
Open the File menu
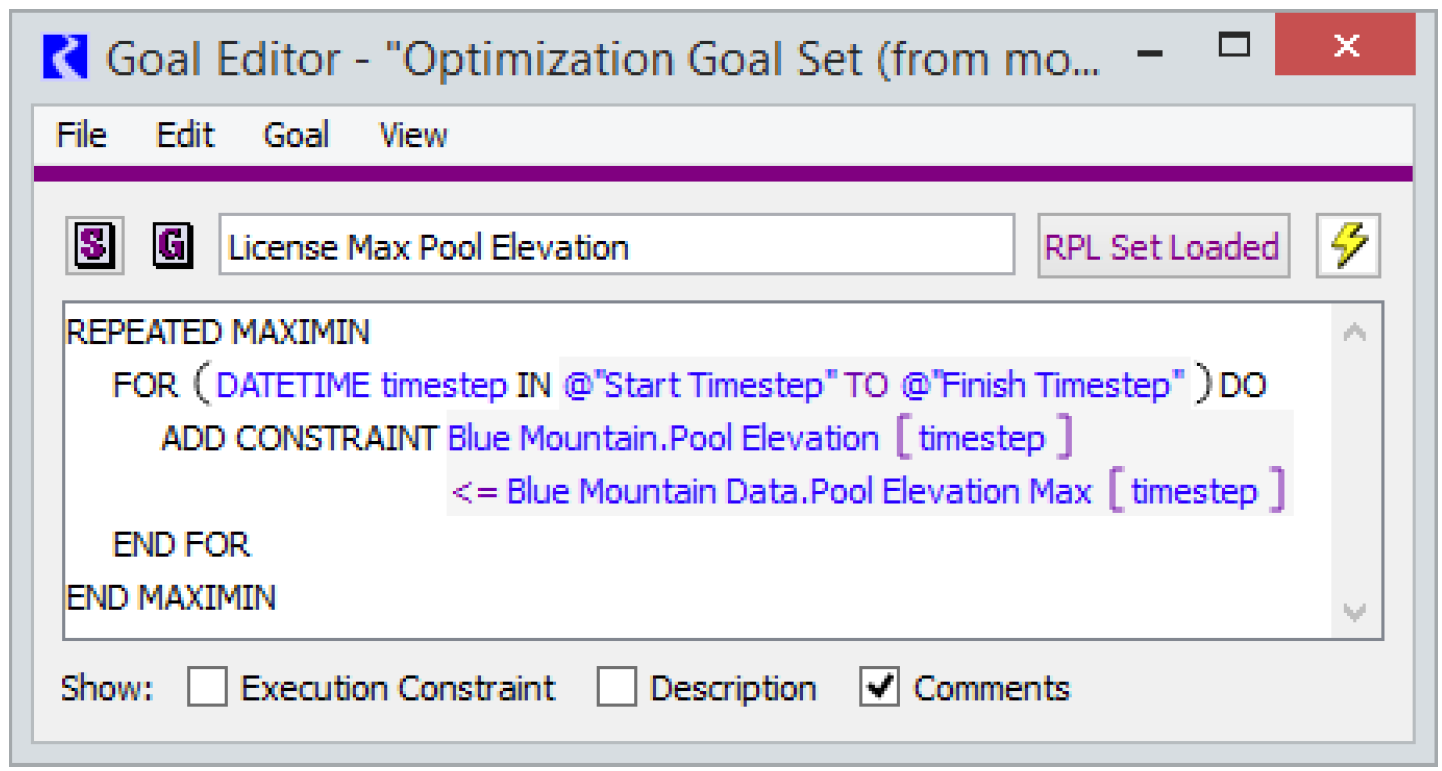point(81,135)
